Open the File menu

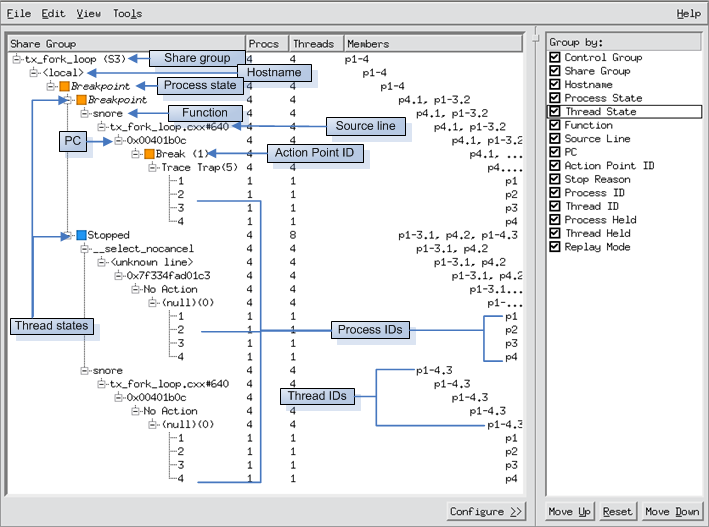pos(19,14)
